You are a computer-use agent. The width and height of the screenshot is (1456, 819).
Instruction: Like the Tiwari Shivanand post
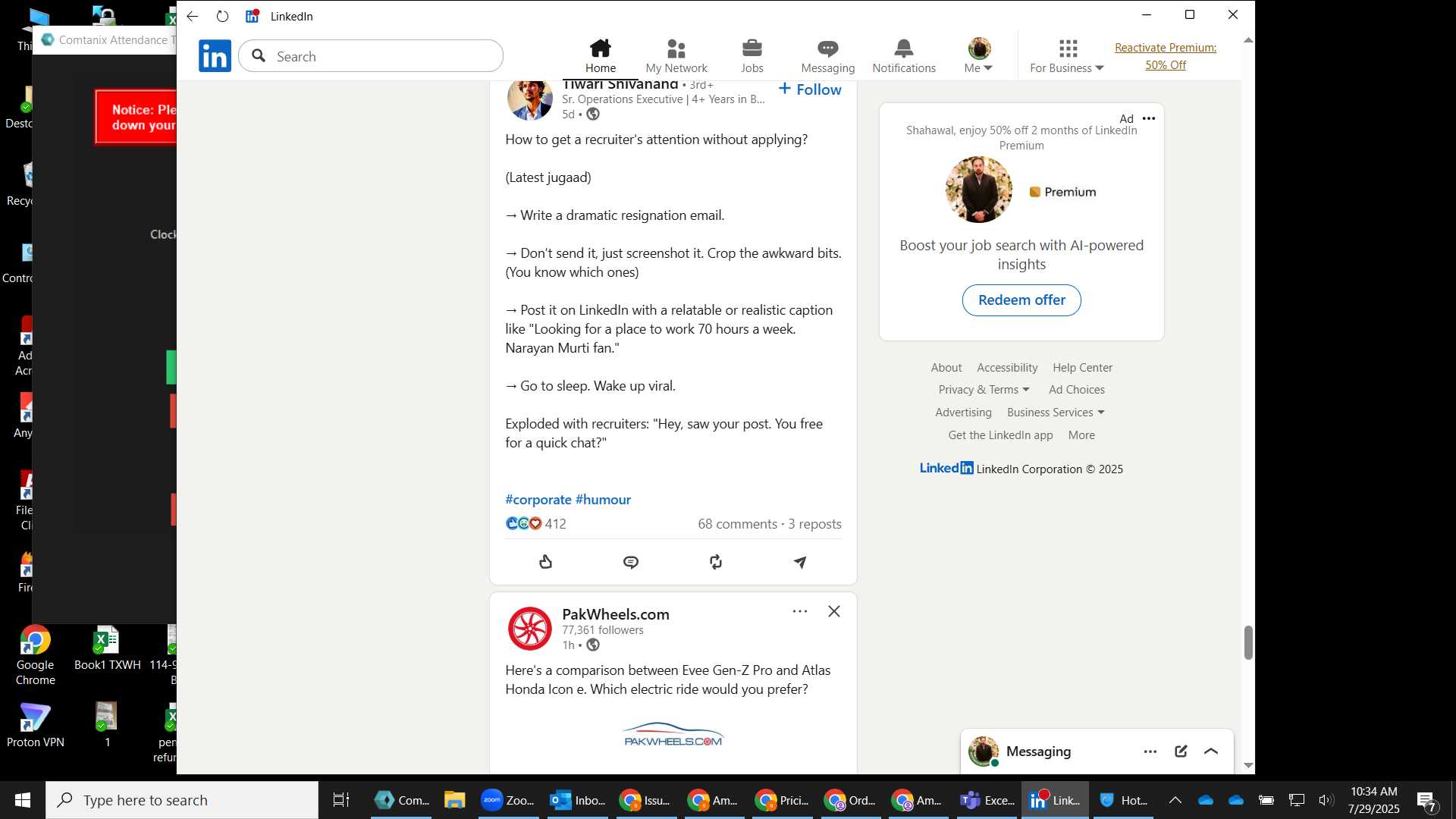tap(546, 562)
